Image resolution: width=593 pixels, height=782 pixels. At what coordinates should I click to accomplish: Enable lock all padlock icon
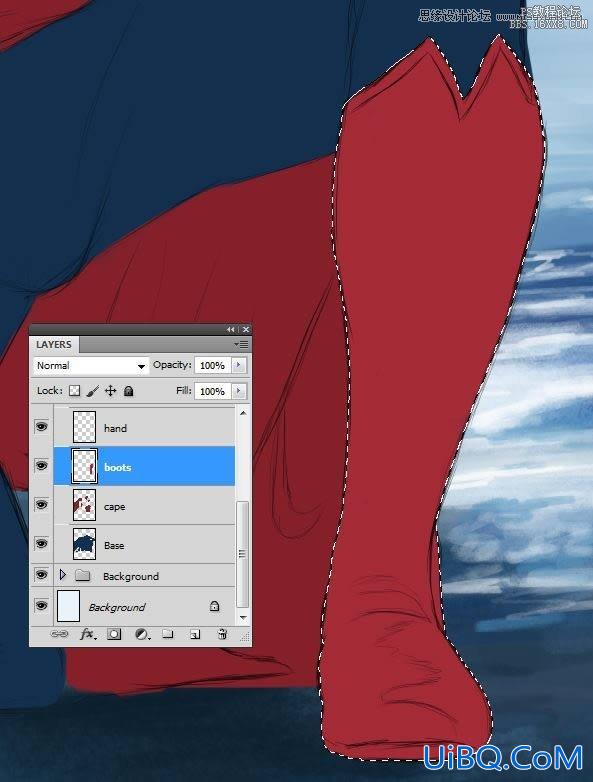coord(129,391)
